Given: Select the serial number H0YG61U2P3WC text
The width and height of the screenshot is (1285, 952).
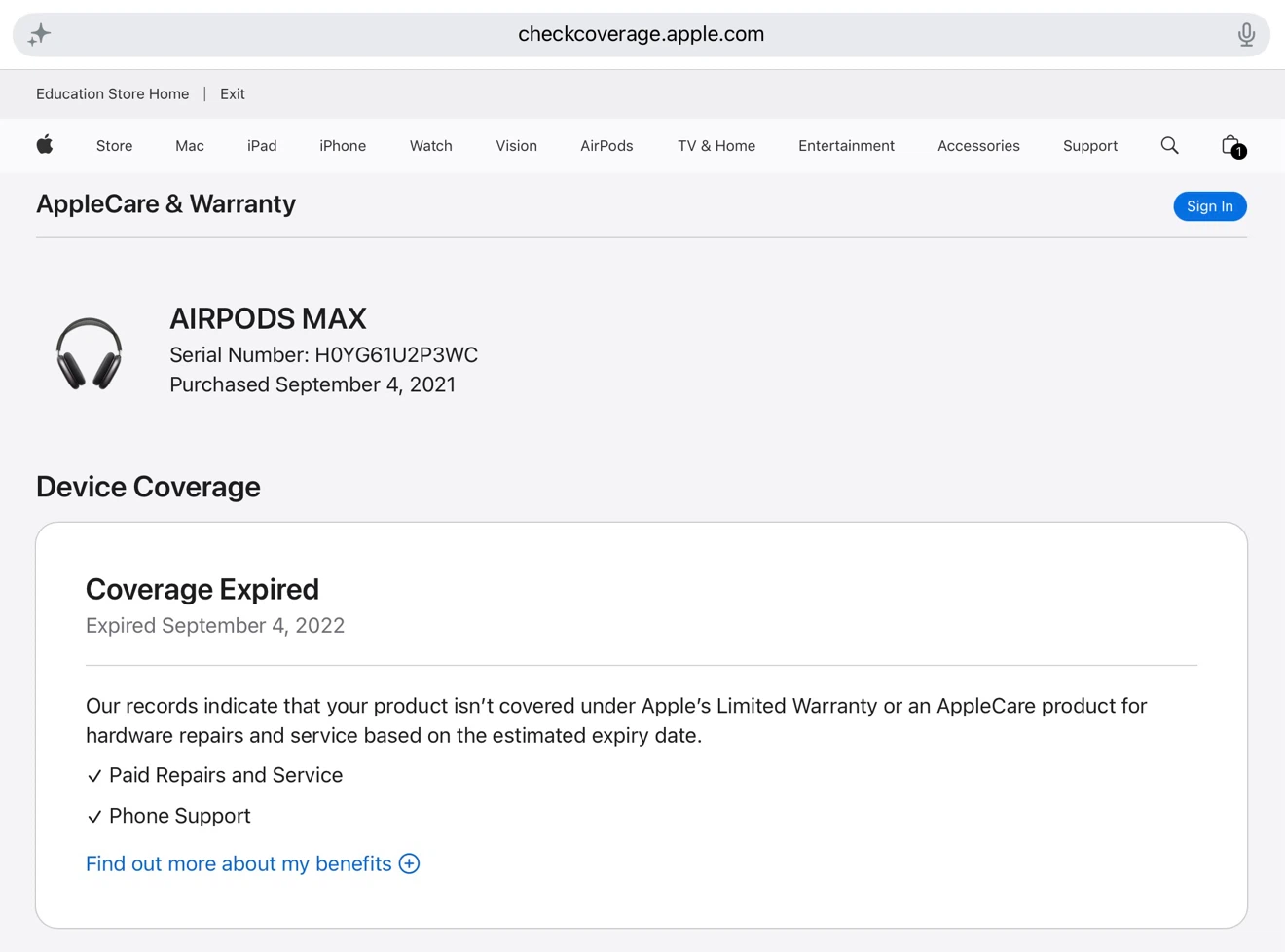Looking at the screenshot, I should coord(396,355).
